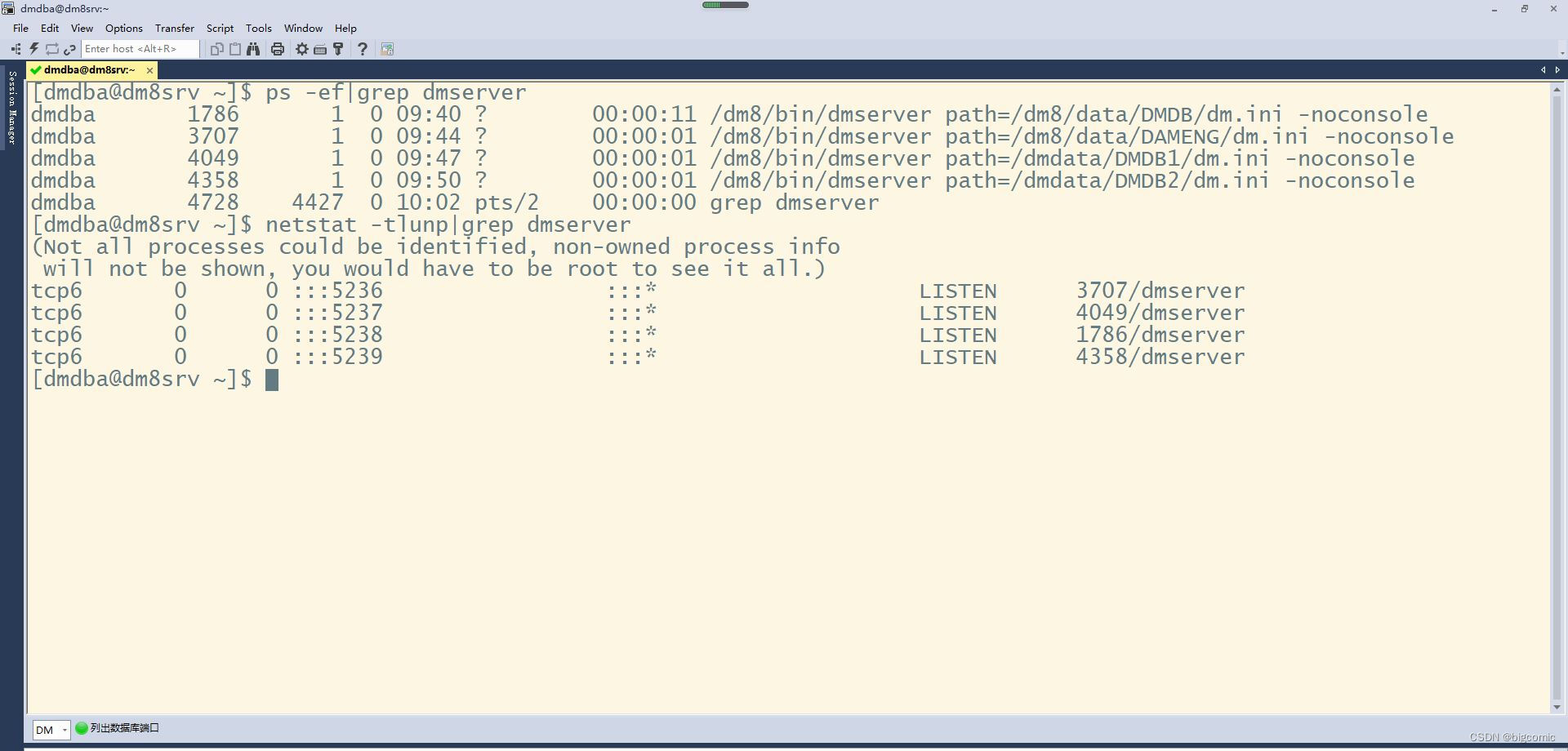The width and height of the screenshot is (1568, 751).
Task: Open the Session Manager connect icon
Action: (16, 49)
